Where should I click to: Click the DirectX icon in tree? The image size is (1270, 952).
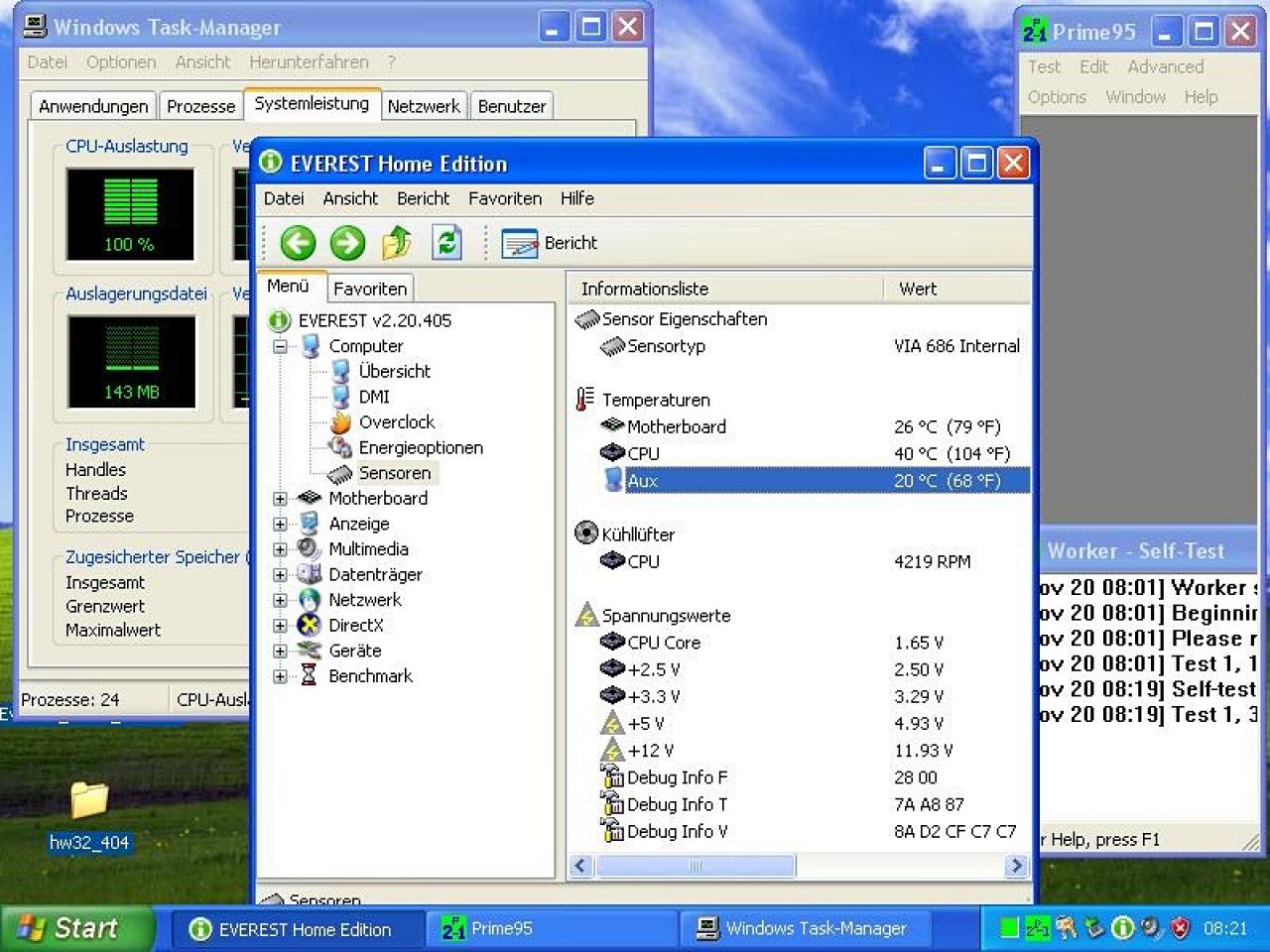point(310,625)
